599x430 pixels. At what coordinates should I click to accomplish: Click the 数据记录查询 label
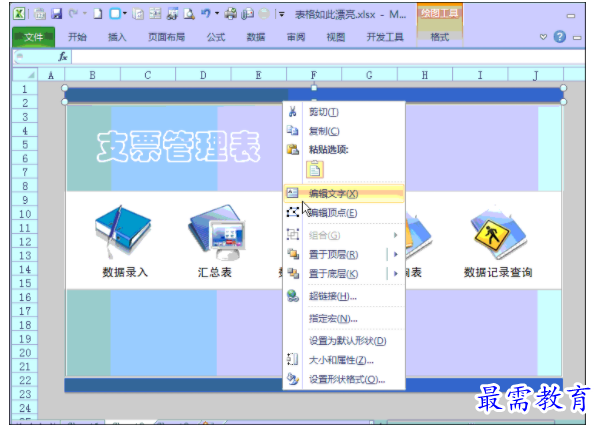(498, 272)
